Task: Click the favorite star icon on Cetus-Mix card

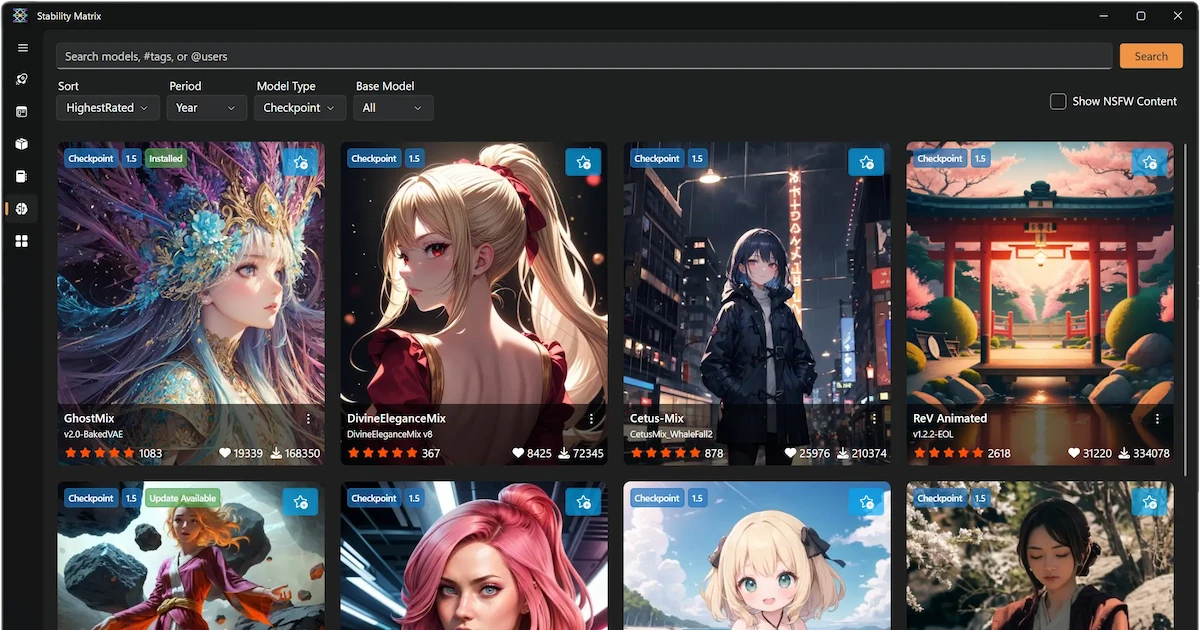Action: coord(866,162)
